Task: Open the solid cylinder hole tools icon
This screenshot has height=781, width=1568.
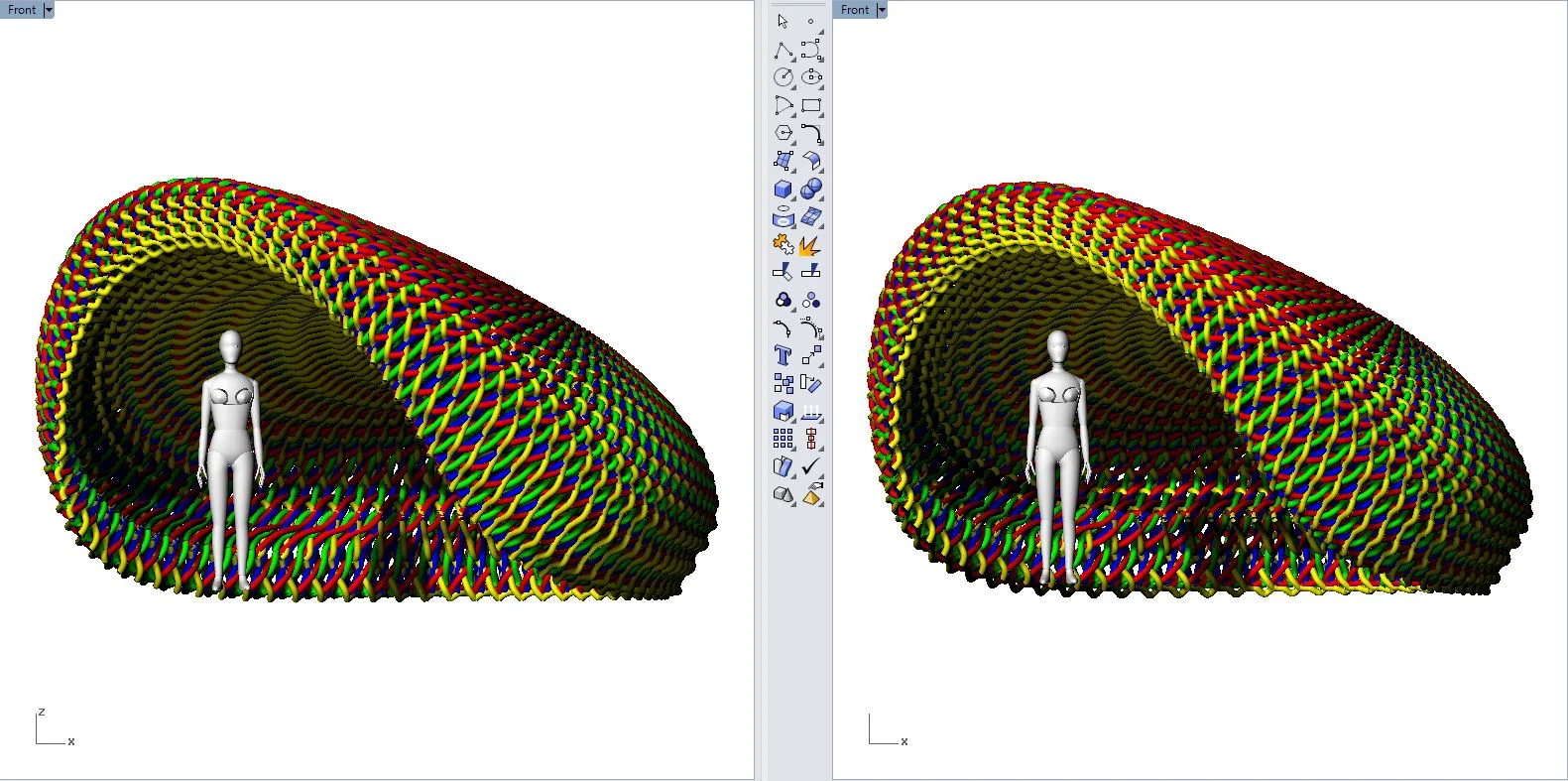Action: click(x=783, y=216)
